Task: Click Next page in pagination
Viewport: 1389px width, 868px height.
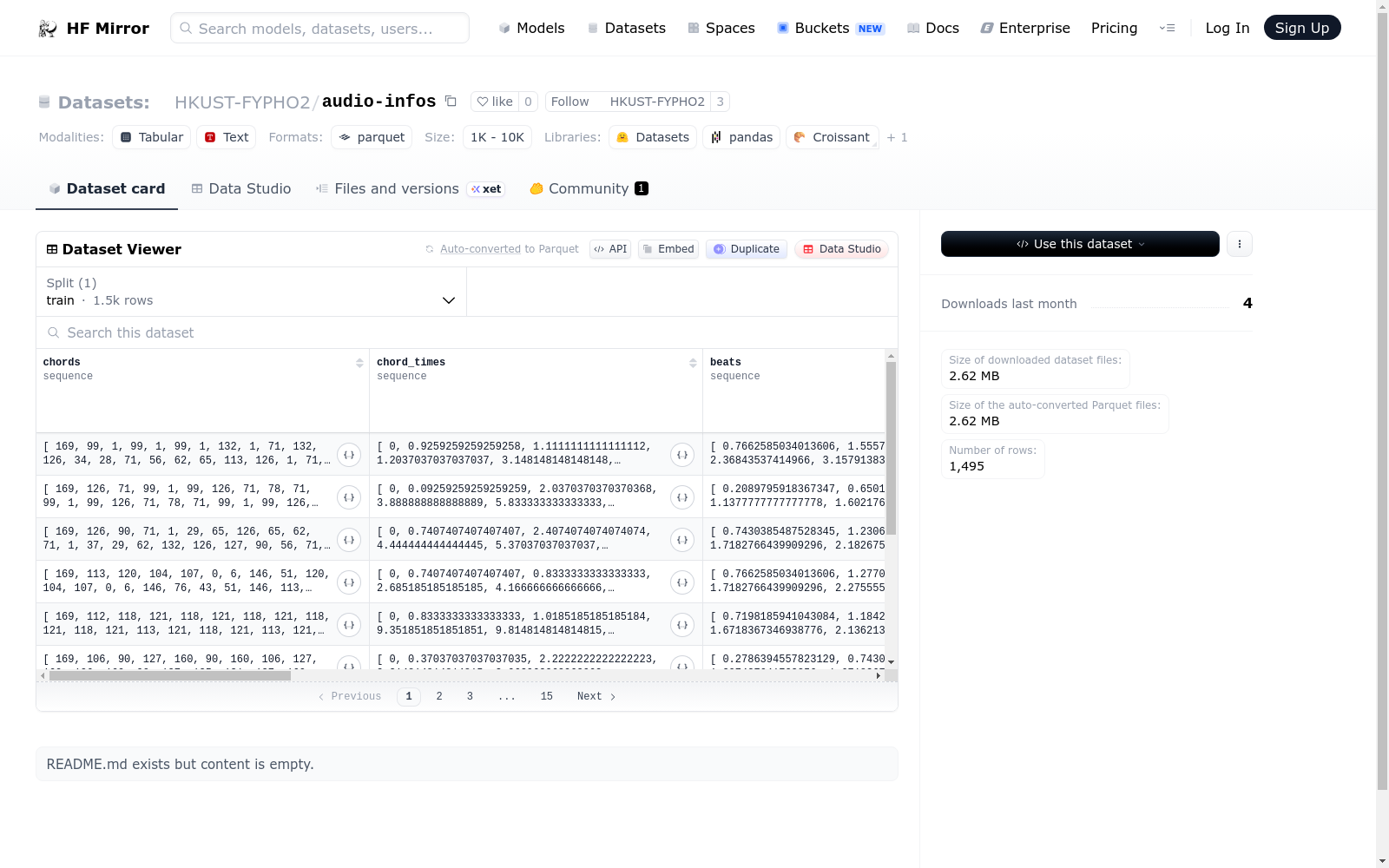Action: tap(596, 696)
